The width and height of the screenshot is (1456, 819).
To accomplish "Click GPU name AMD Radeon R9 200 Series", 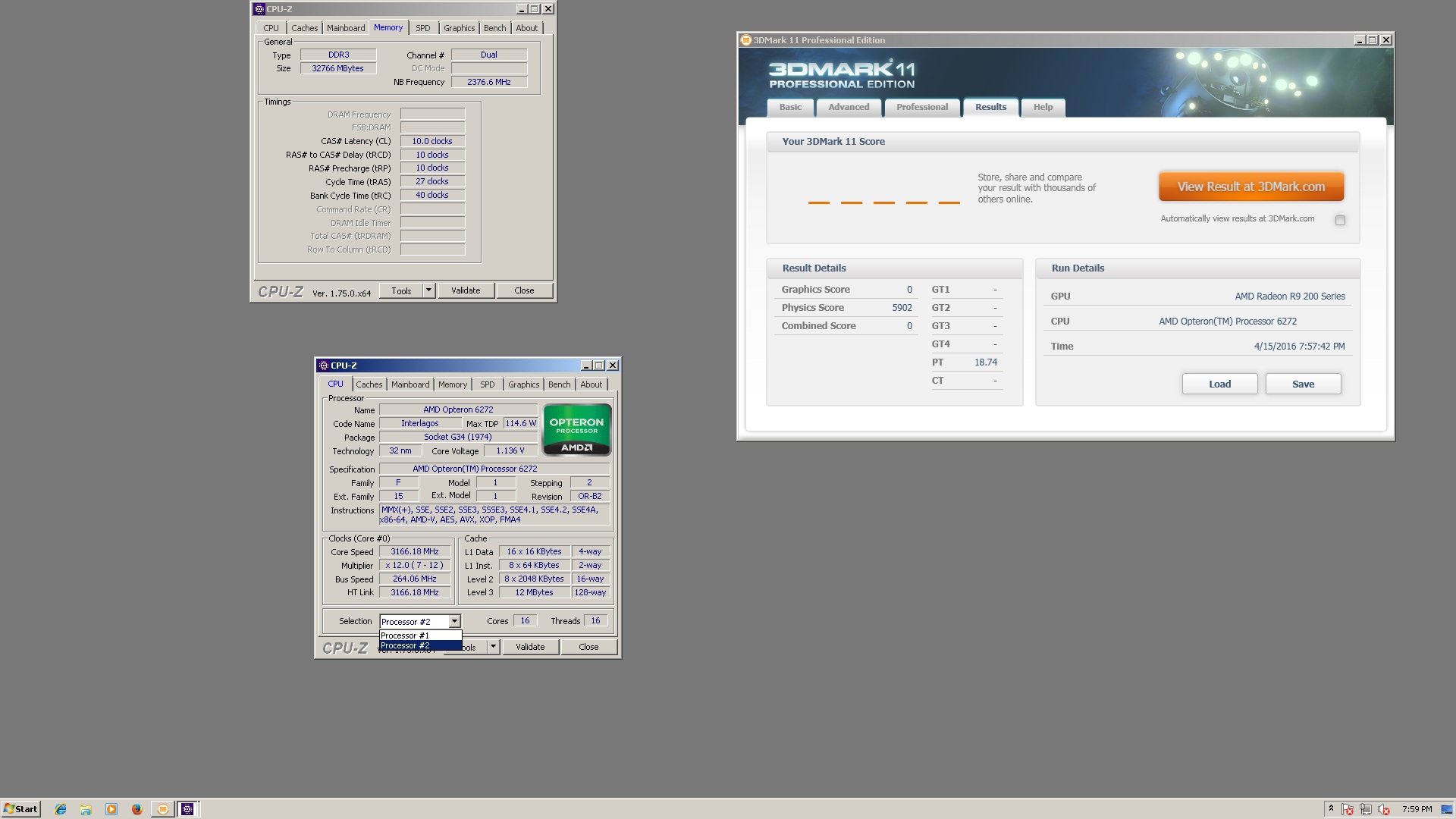I will 1290,297.
